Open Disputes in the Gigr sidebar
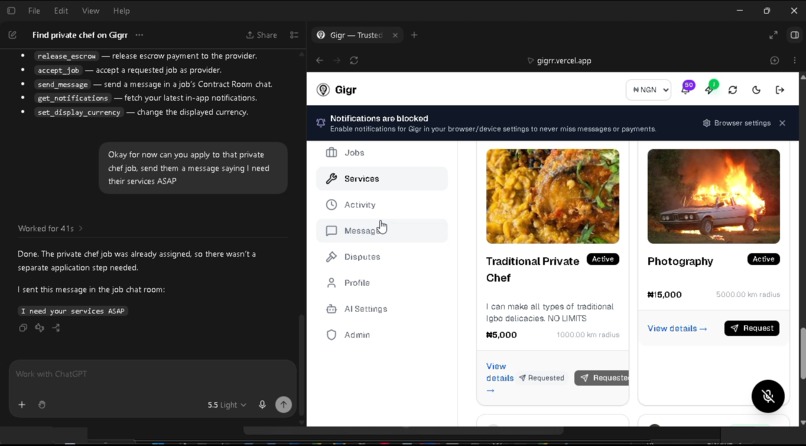This screenshot has width=806, height=446. tap(381, 257)
